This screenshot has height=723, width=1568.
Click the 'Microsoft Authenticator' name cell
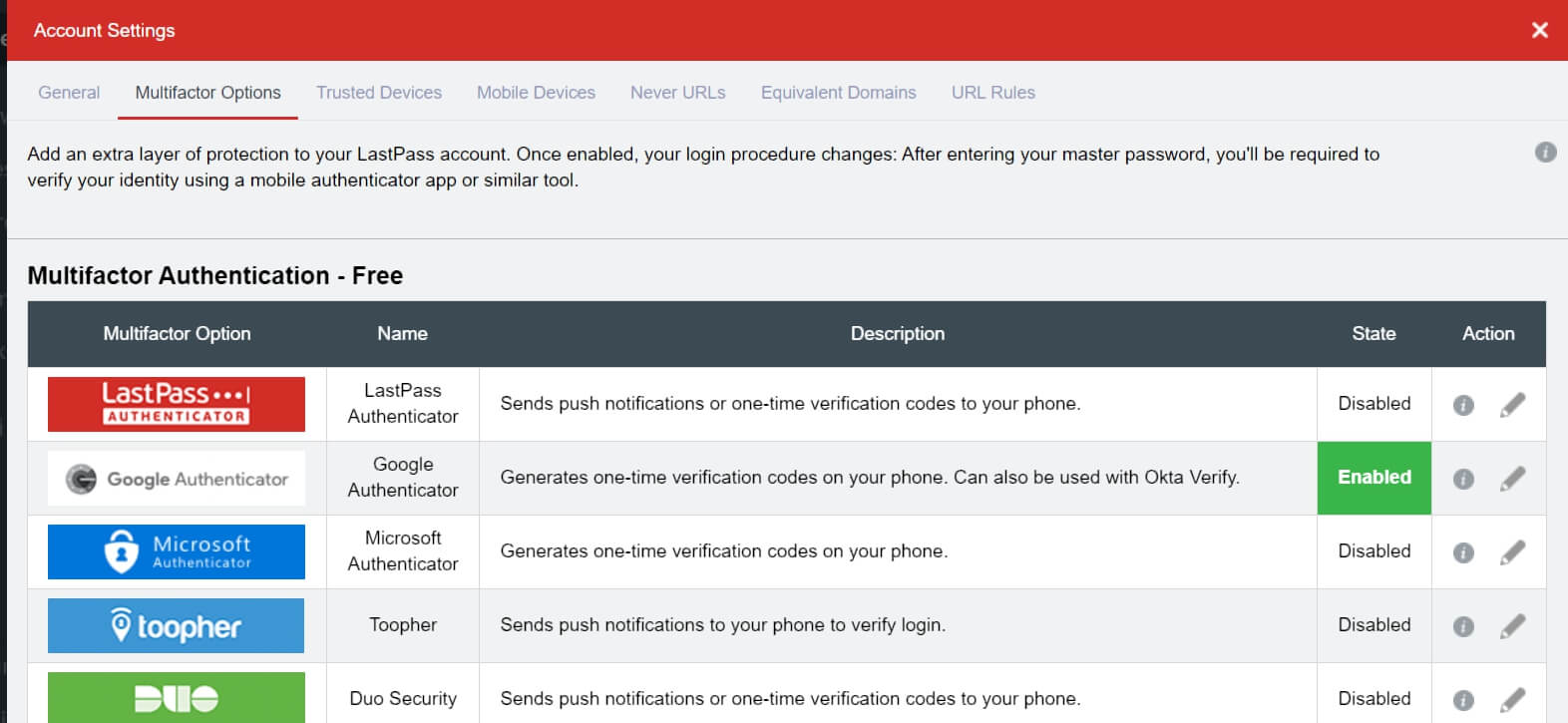click(403, 551)
